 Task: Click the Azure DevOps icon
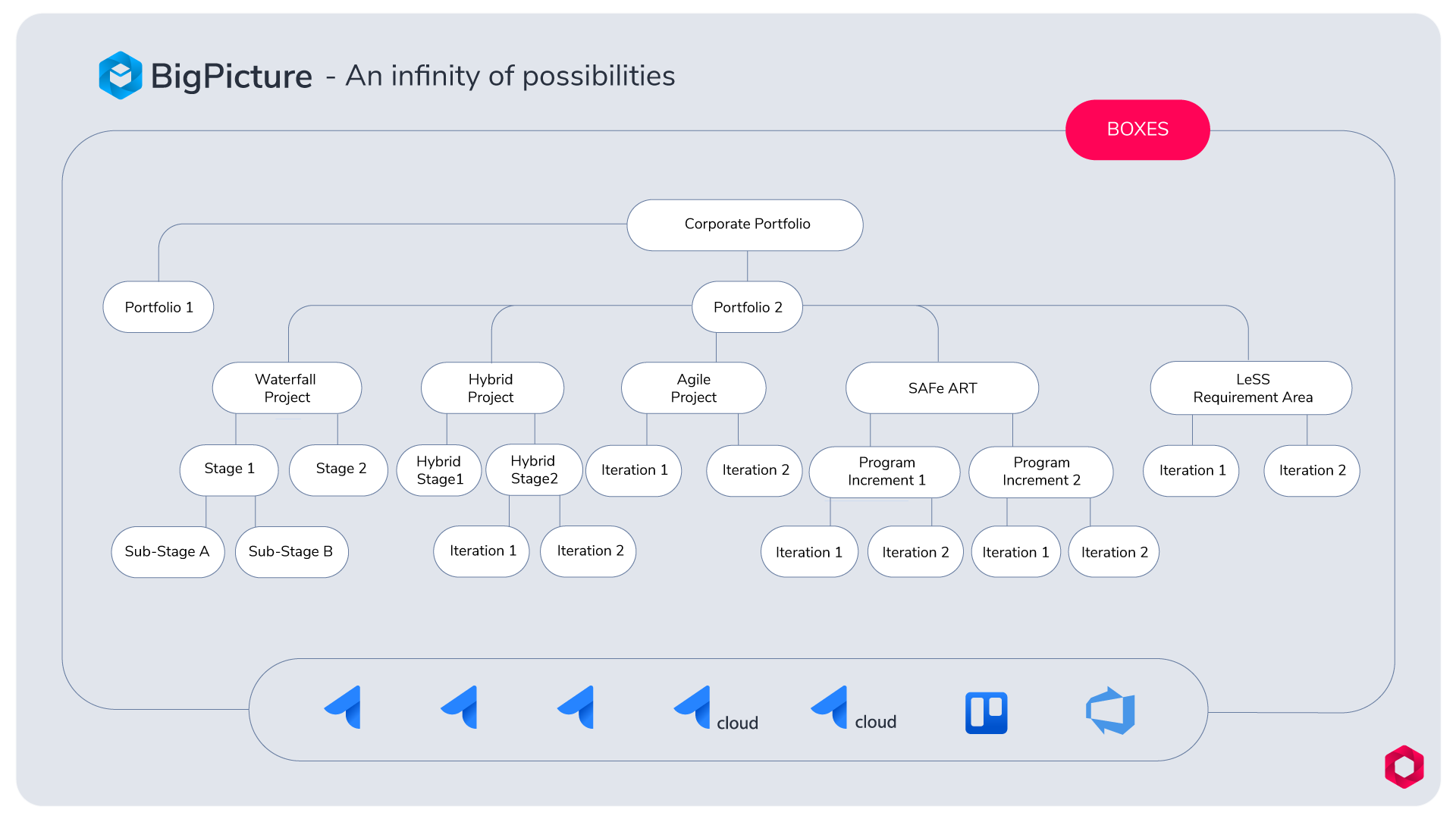tap(1110, 711)
